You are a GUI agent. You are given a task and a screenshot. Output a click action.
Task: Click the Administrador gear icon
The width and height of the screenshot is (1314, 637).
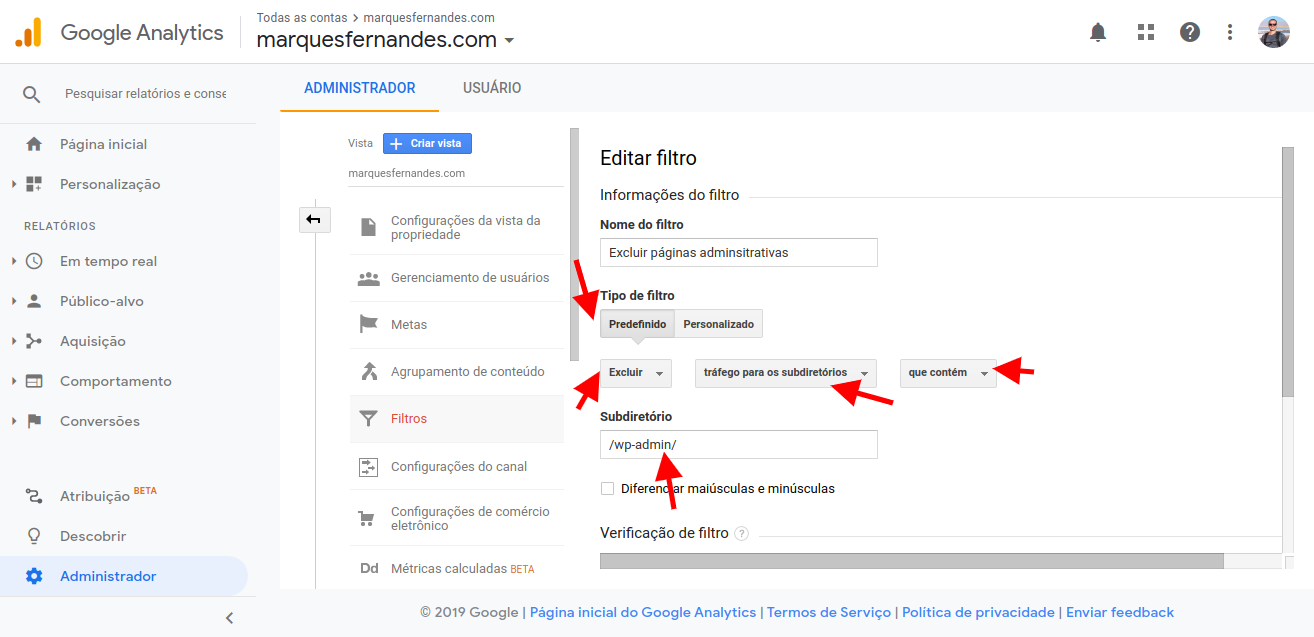[x=34, y=576]
